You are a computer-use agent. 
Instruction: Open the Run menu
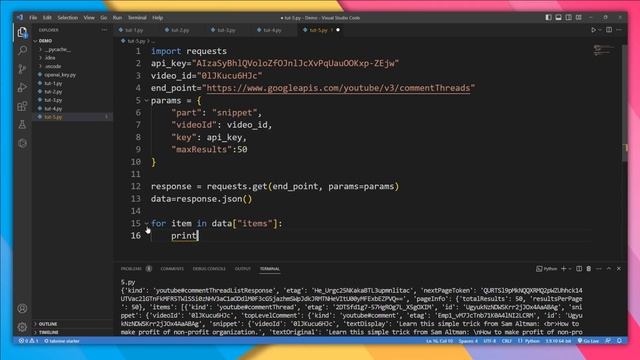(117, 18)
